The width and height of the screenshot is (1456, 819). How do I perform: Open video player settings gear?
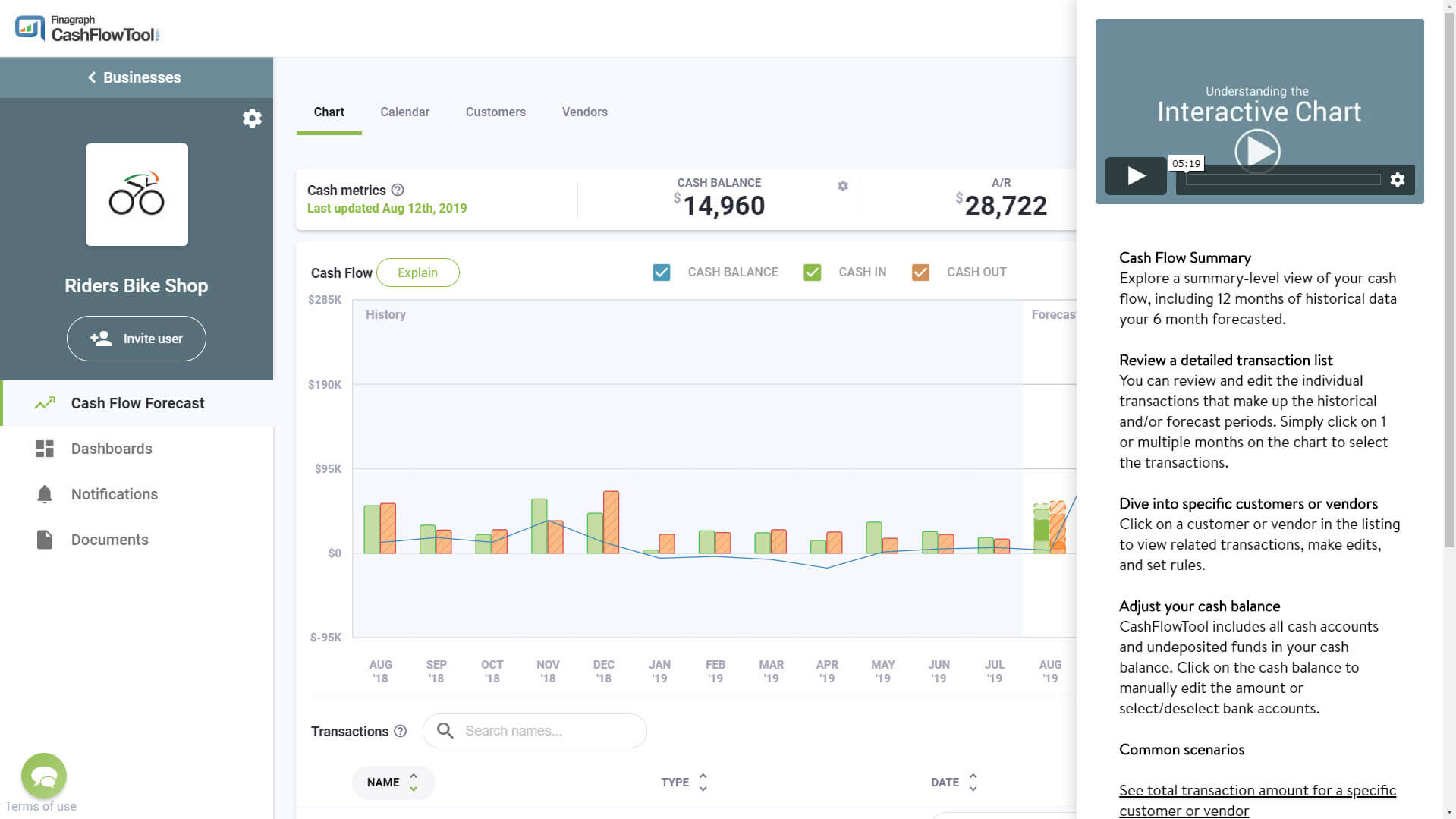coord(1398,180)
